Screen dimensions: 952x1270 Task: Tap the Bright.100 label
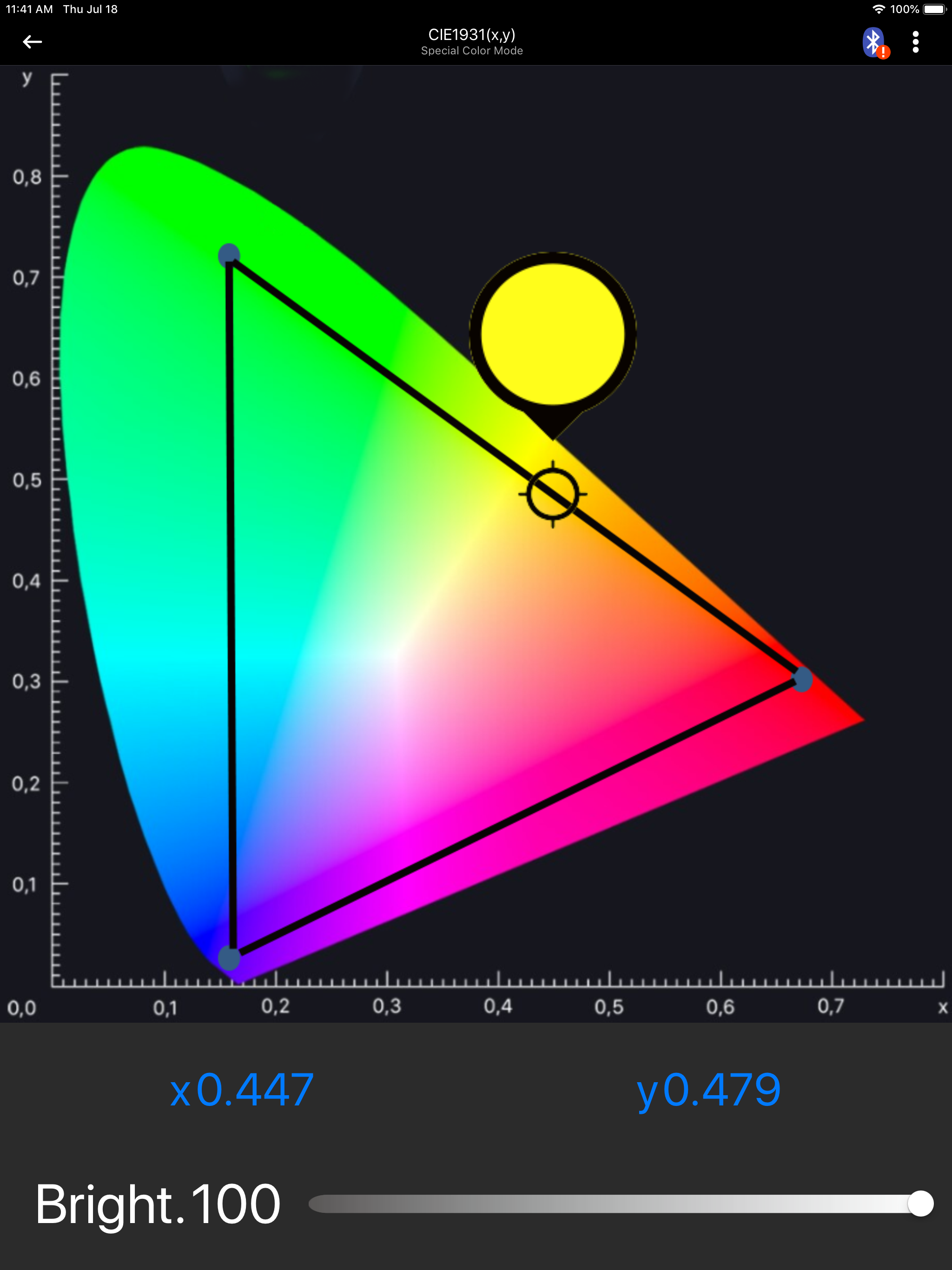pyautogui.click(x=157, y=1204)
